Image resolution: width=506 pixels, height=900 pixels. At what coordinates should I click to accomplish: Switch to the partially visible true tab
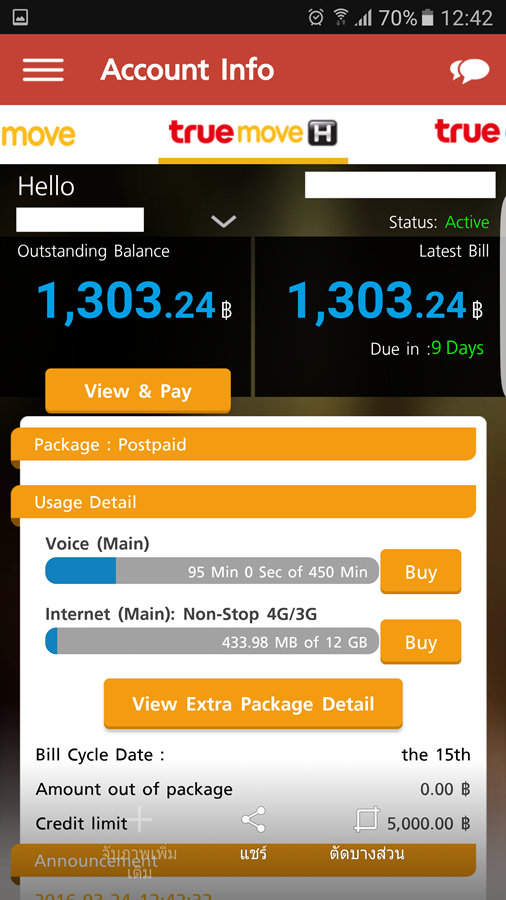click(469, 132)
